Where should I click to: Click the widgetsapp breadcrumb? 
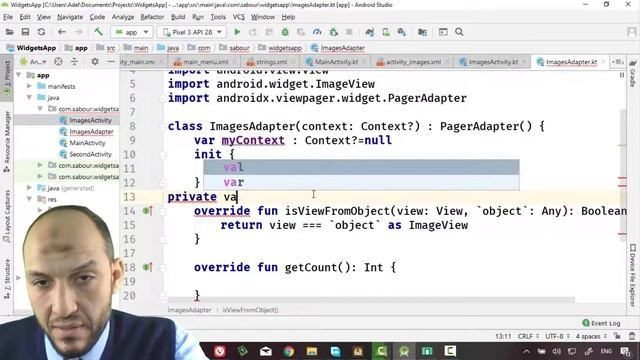(280, 48)
